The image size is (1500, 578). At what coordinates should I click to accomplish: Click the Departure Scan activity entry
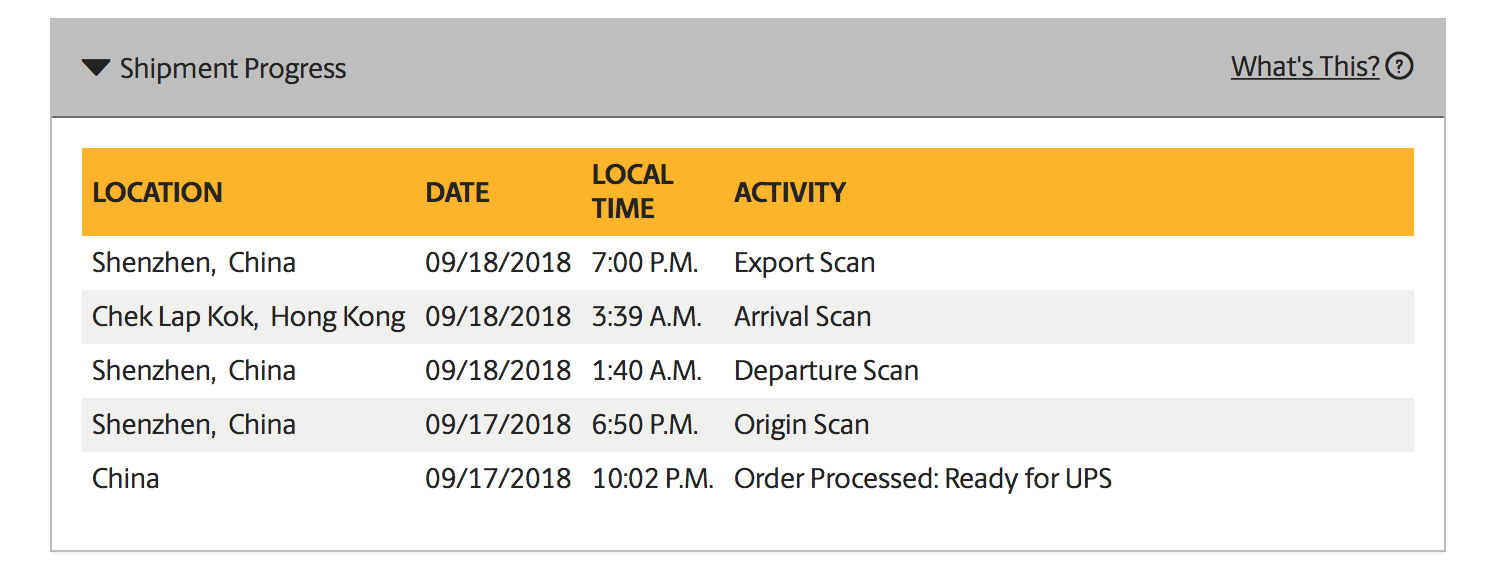826,371
